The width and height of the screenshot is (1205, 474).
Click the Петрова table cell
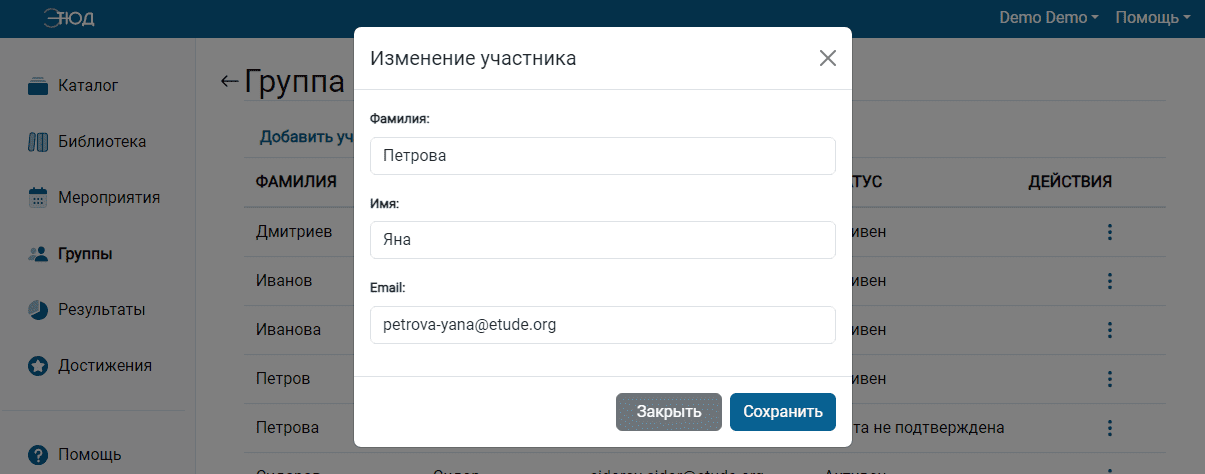[287, 428]
